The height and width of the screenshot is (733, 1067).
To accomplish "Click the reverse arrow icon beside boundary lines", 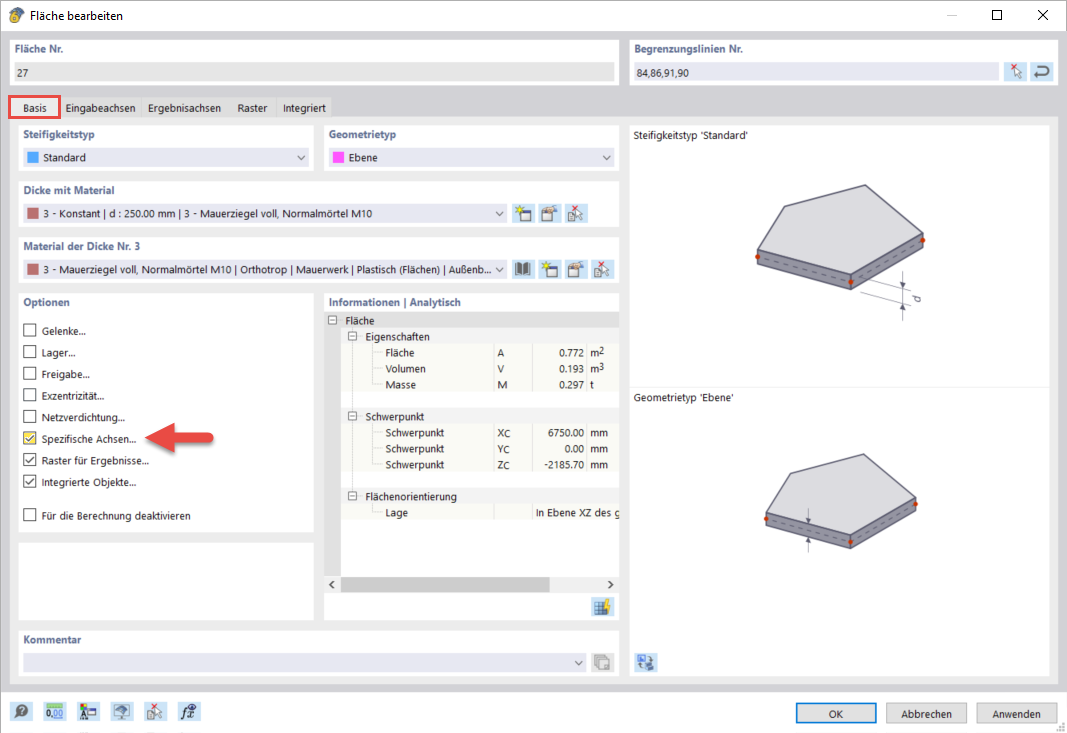I will click(x=1042, y=71).
